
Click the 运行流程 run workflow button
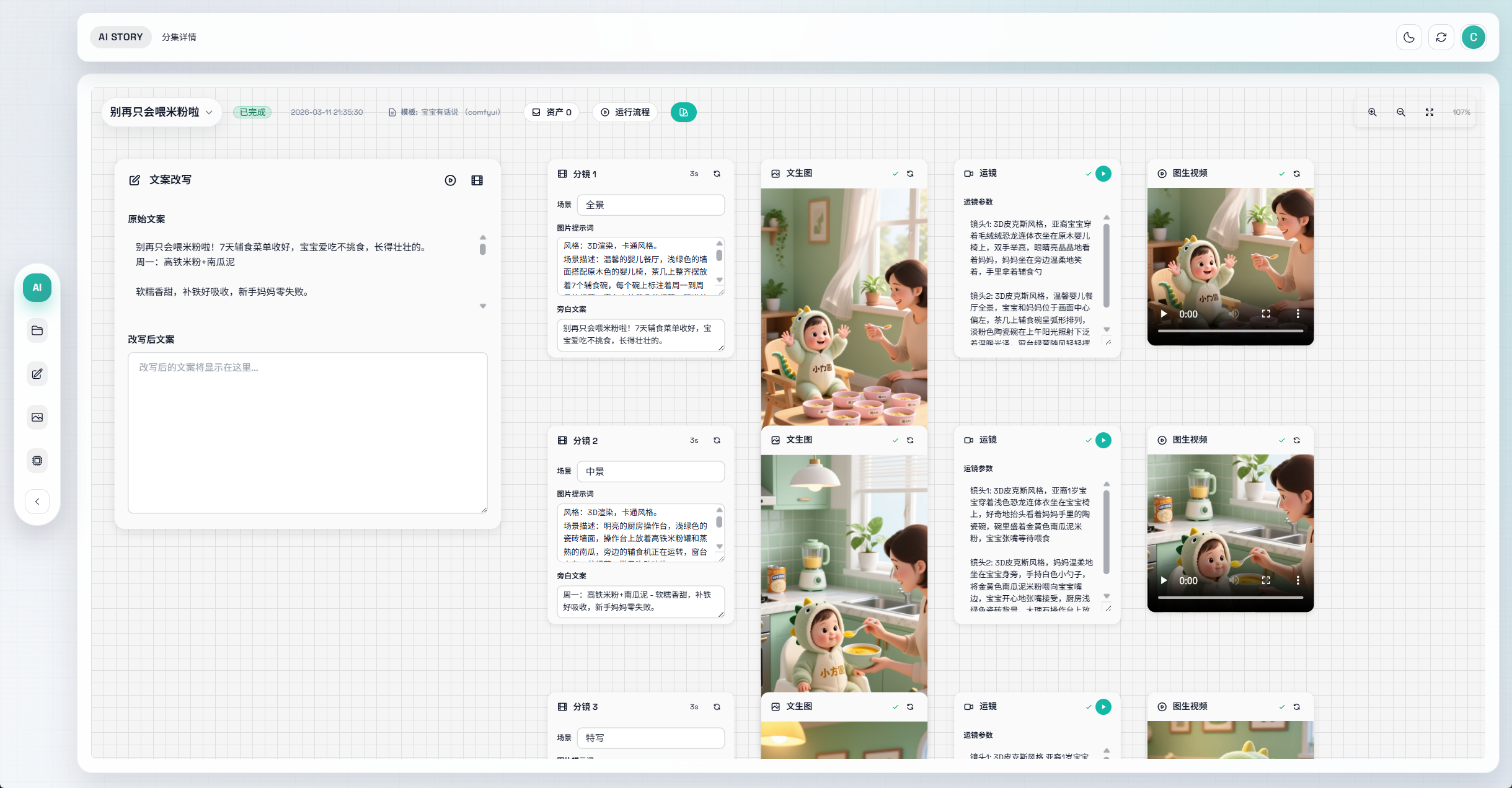(625, 112)
